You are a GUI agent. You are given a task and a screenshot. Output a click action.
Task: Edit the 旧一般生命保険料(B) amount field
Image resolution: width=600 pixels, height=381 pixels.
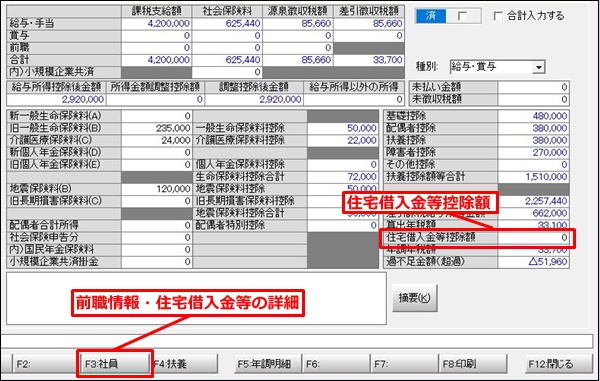pyautogui.click(x=157, y=128)
